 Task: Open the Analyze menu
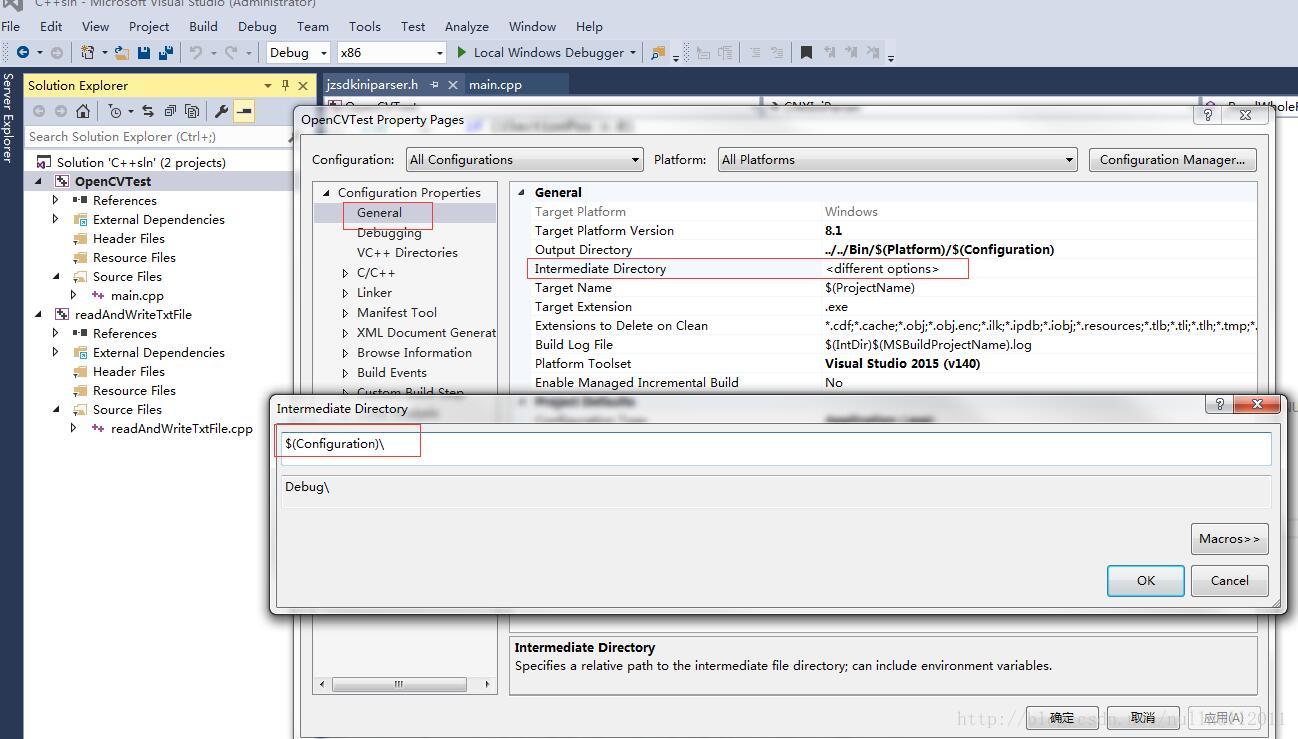coord(467,27)
